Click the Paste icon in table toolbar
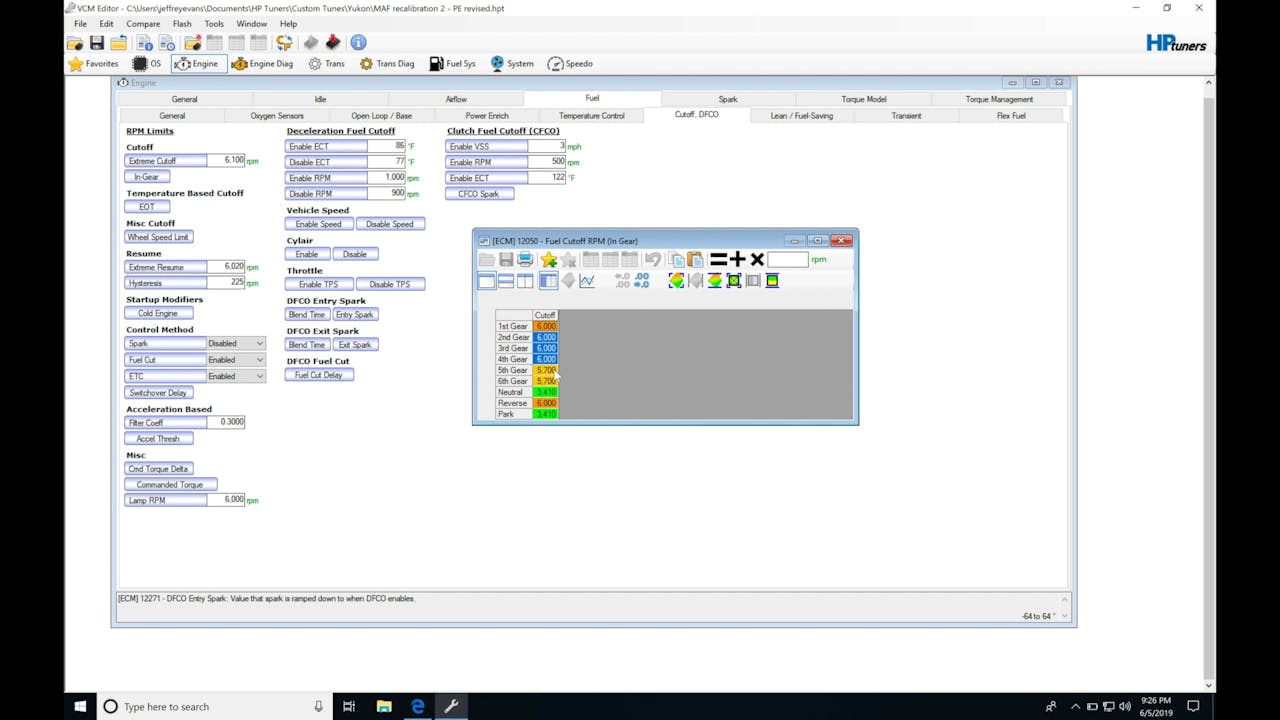Image resolution: width=1280 pixels, height=720 pixels. coord(695,260)
